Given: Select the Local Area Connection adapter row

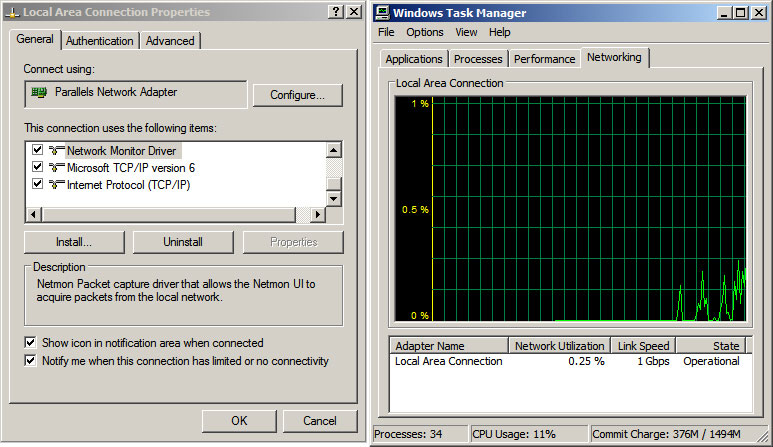Looking at the screenshot, I should point(570,361).
